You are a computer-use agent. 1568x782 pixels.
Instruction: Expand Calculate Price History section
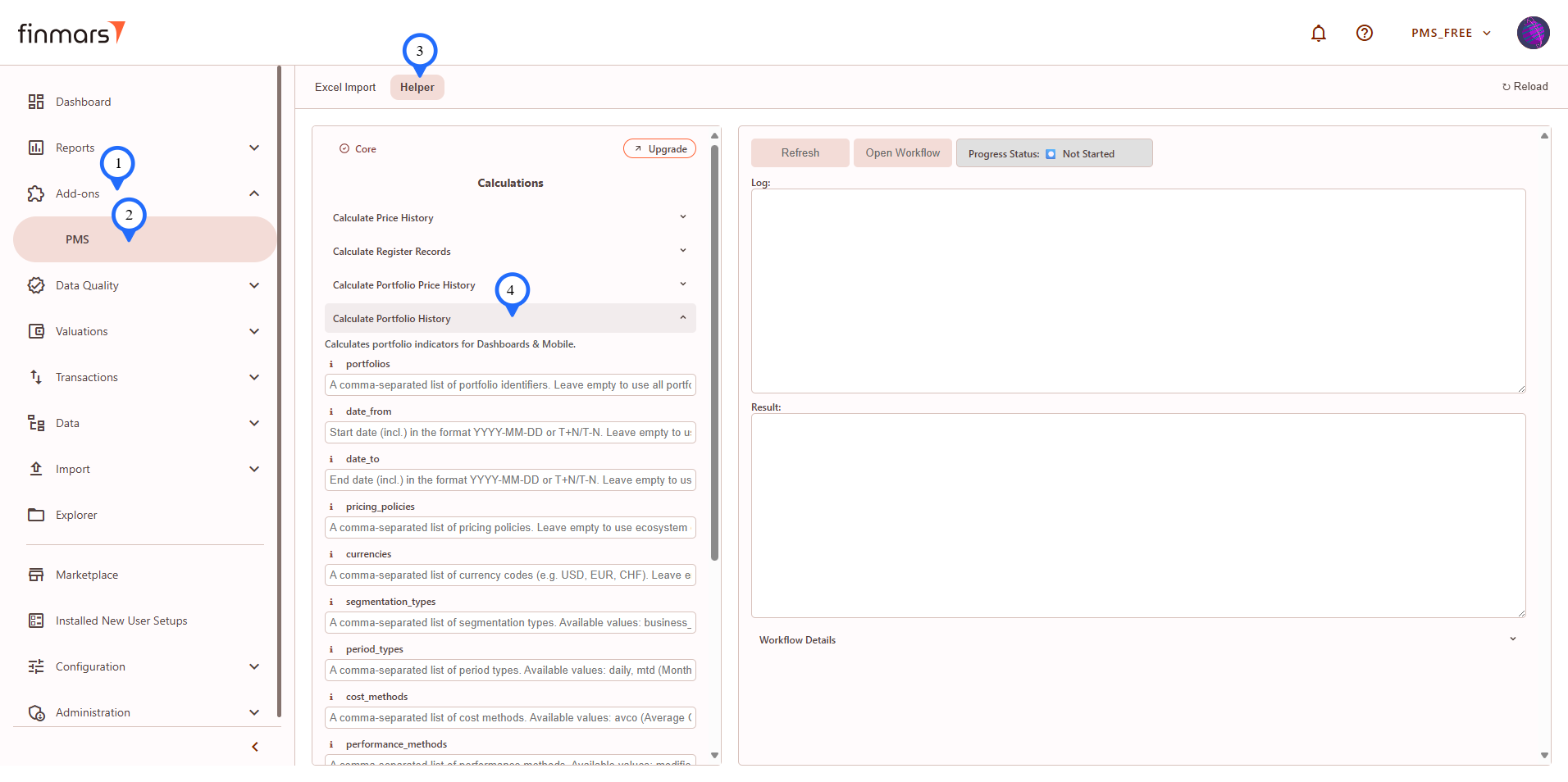pos(682,217)
